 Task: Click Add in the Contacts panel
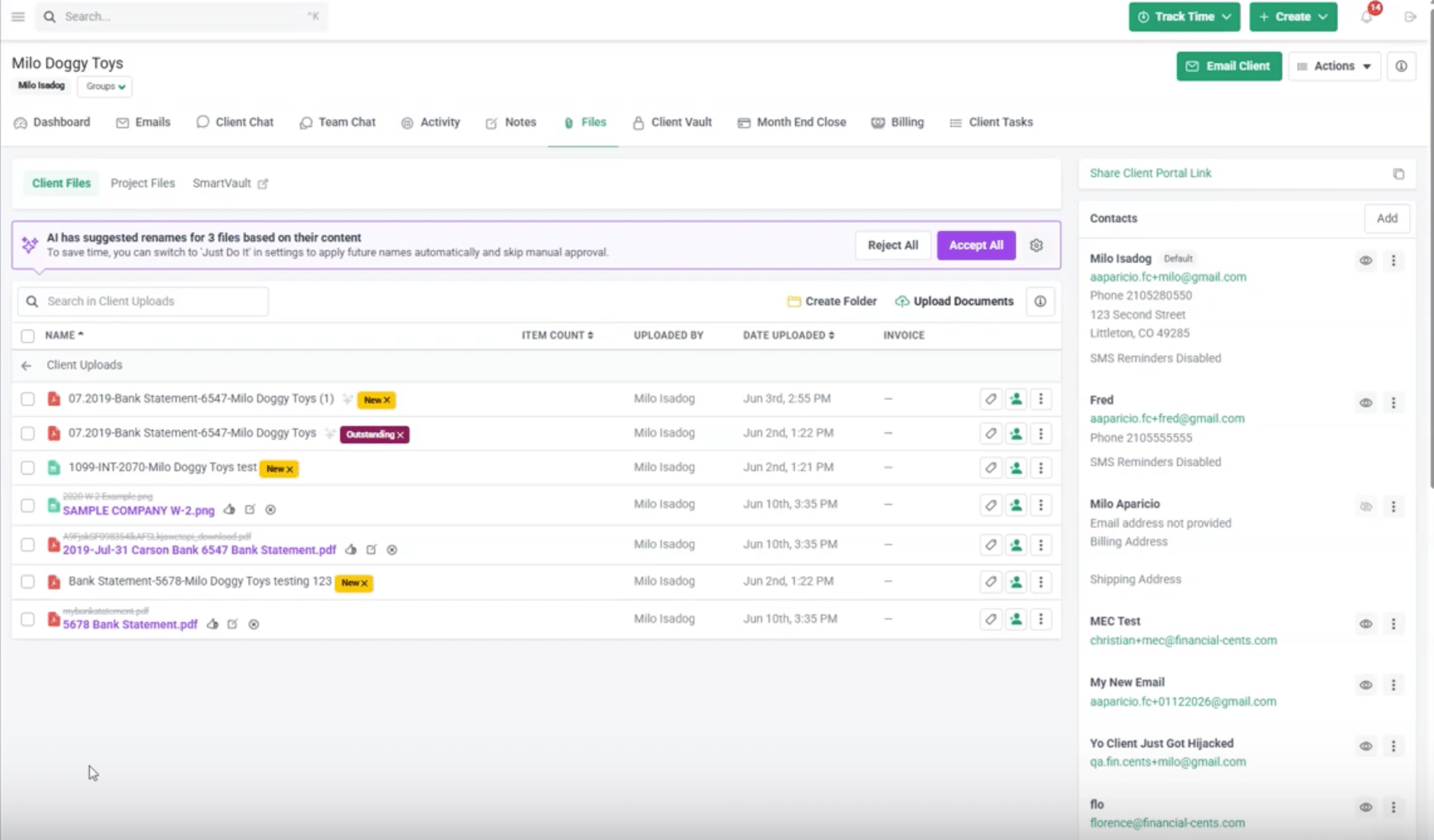pyautogui.click(x=1386, y=218)
